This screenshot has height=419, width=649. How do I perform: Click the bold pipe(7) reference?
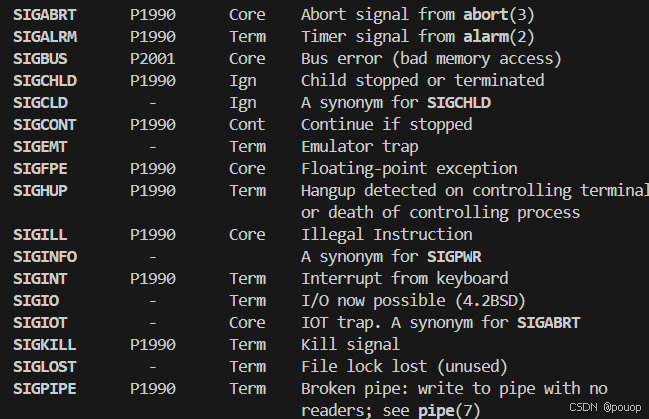pos(449,411)
